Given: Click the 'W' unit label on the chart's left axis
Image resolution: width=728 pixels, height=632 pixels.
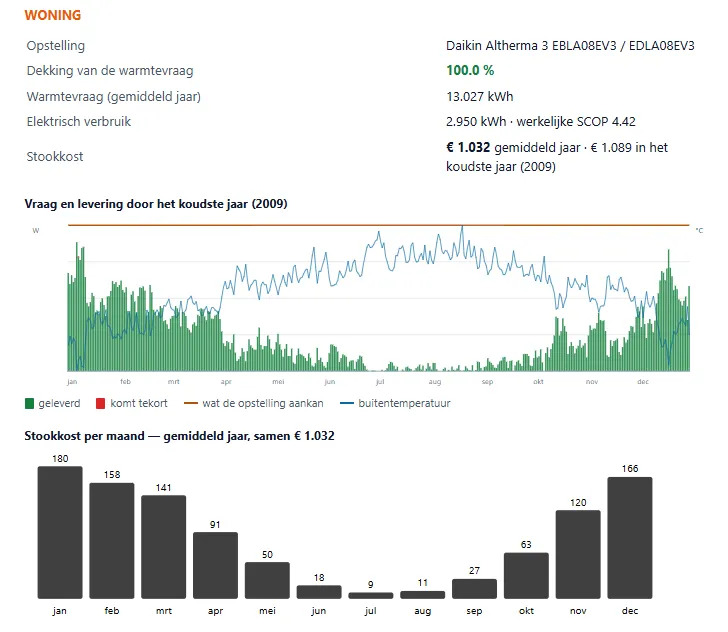Looking at the screenshot, I should [x=36, y=230].
